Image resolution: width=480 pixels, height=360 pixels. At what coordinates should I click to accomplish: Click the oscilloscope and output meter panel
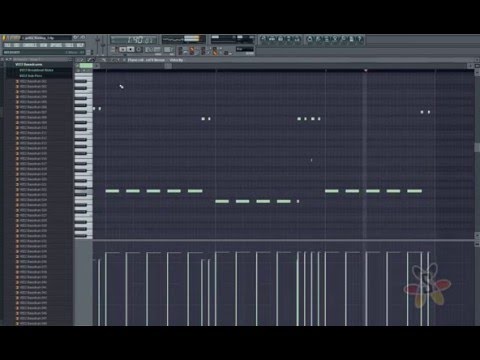tap(184, 39)
